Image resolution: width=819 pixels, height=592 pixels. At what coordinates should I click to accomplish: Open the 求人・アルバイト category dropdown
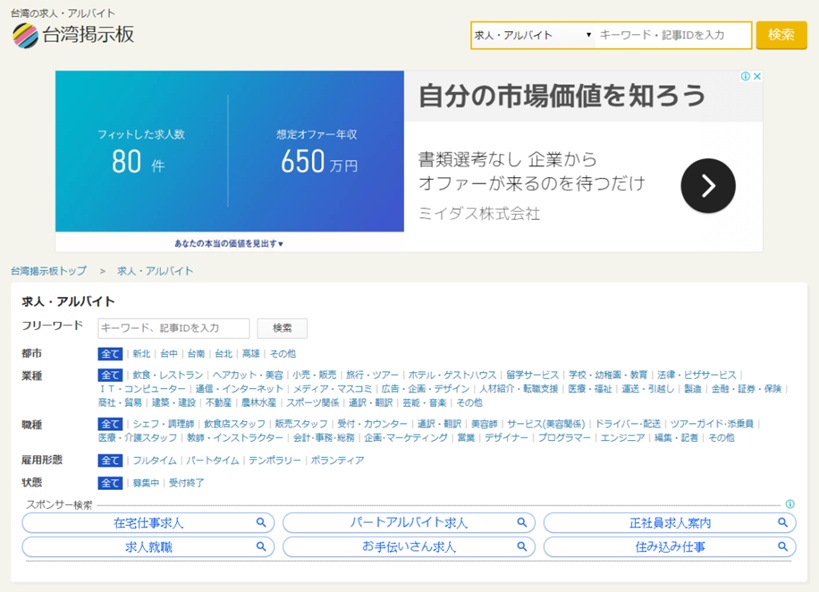(x=533, y=35)
